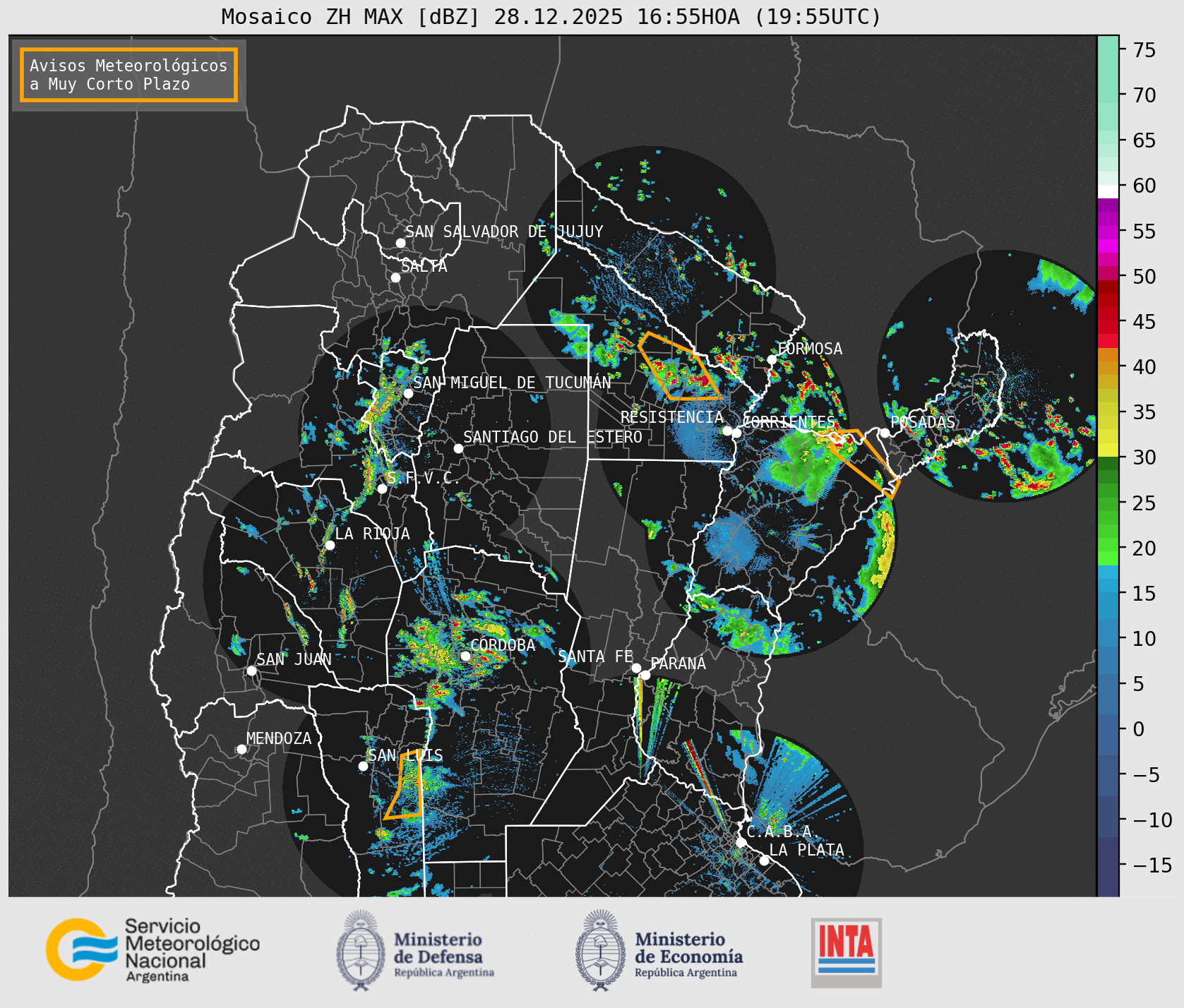Click the SAN MIGUEL DE TUCUMÁN label

click(512, 383)
